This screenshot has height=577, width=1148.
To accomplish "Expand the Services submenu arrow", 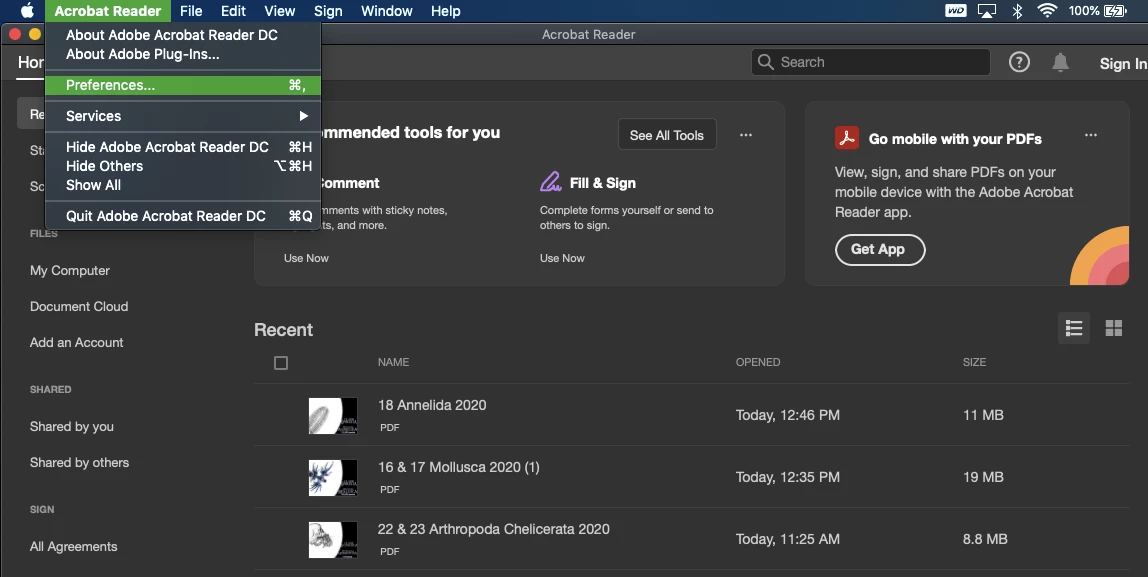I will coord(303,116).
